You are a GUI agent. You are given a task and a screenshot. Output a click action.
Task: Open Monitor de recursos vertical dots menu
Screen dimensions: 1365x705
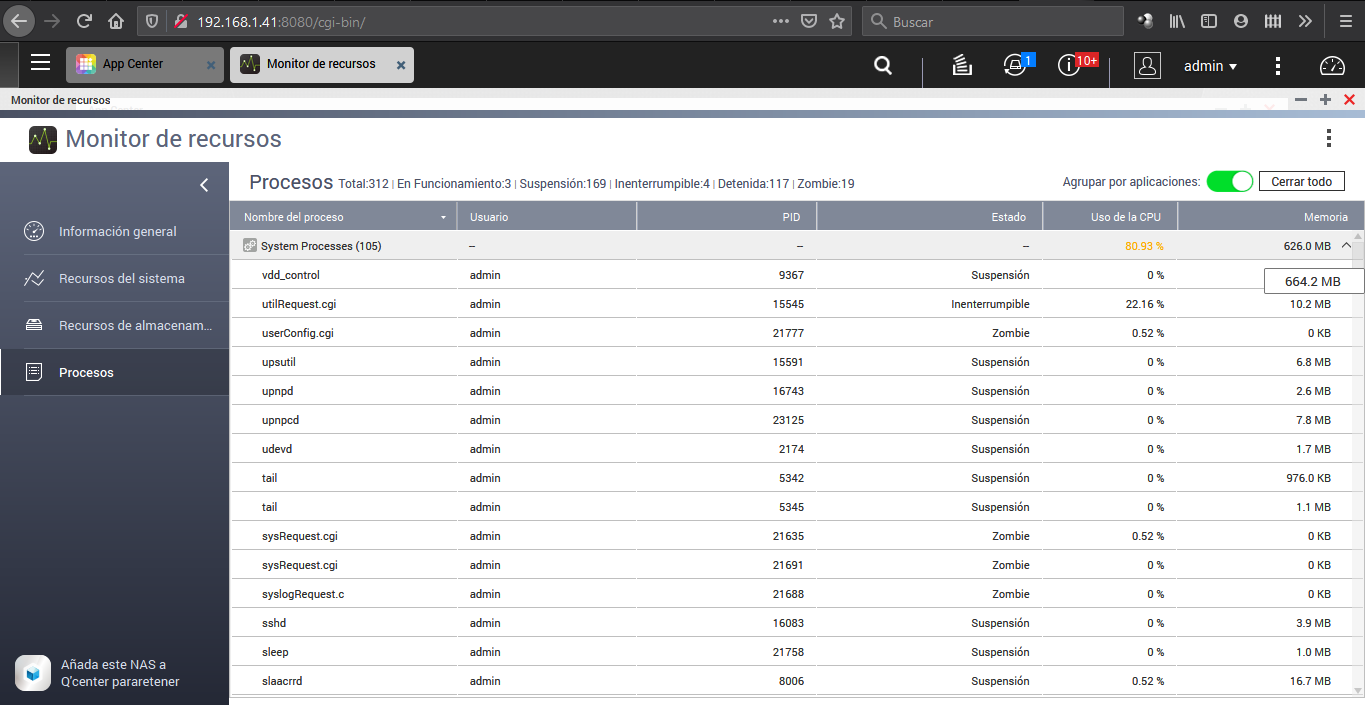click(1328, 138)
